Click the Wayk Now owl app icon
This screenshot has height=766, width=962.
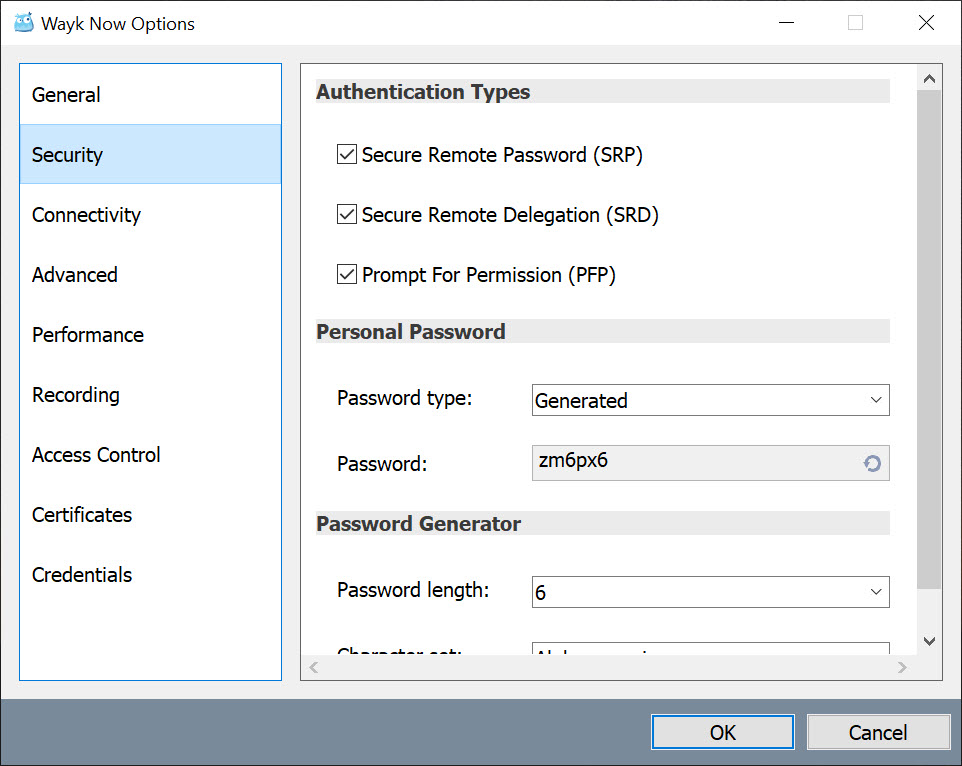click(x=23, y=23)
